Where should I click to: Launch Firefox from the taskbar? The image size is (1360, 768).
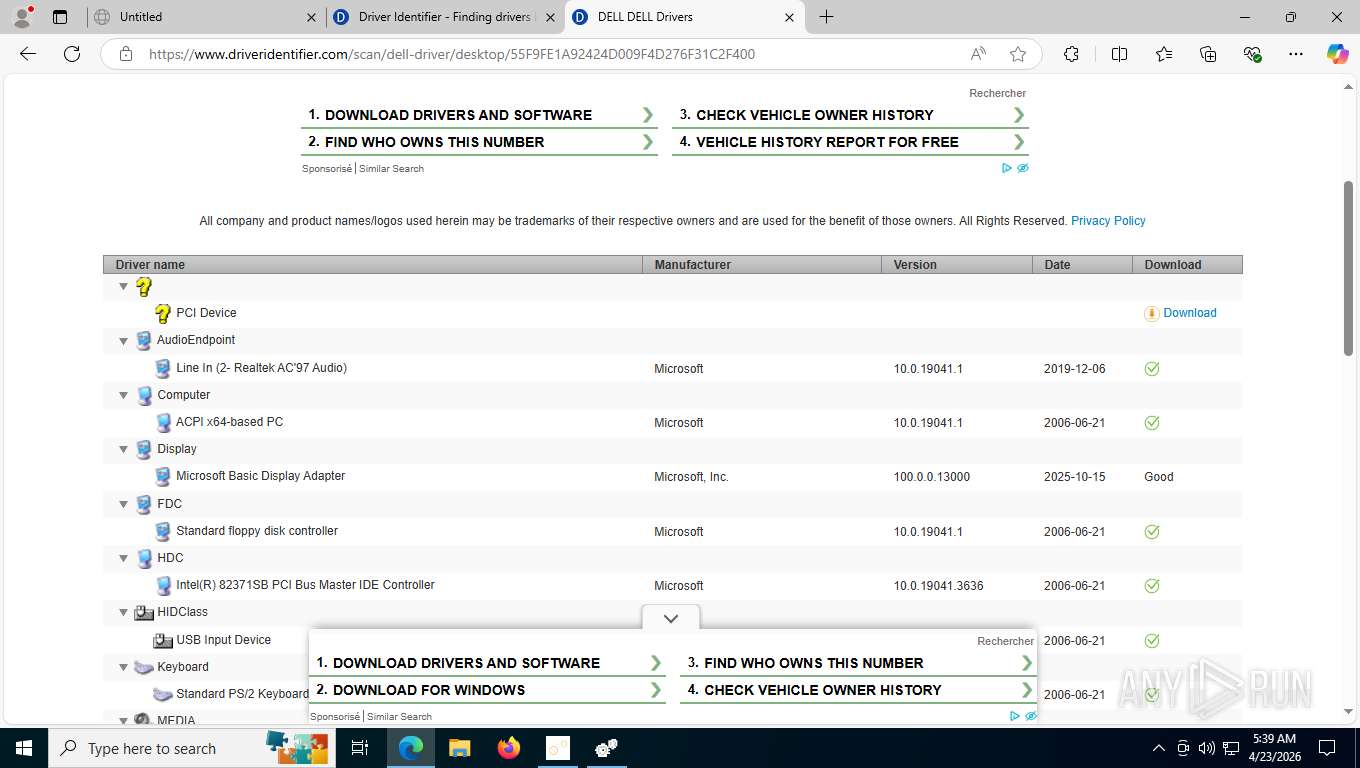509,748
